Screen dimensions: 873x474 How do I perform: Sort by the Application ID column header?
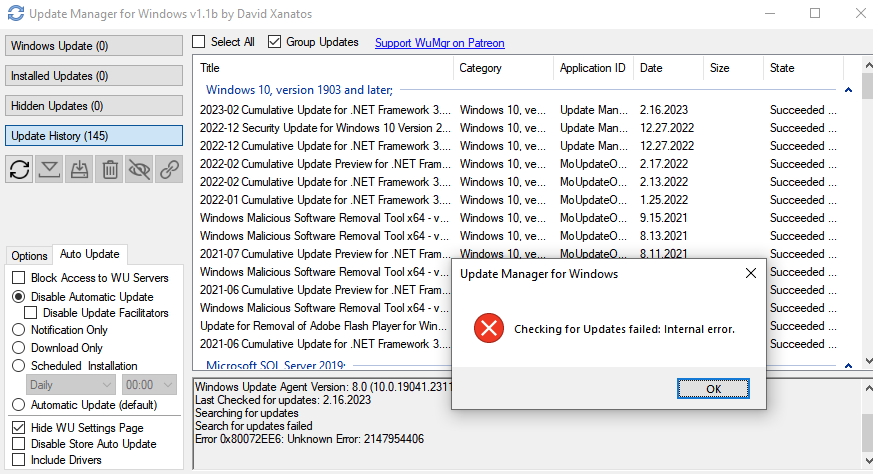pyautogui.click(x=594, y=68)
